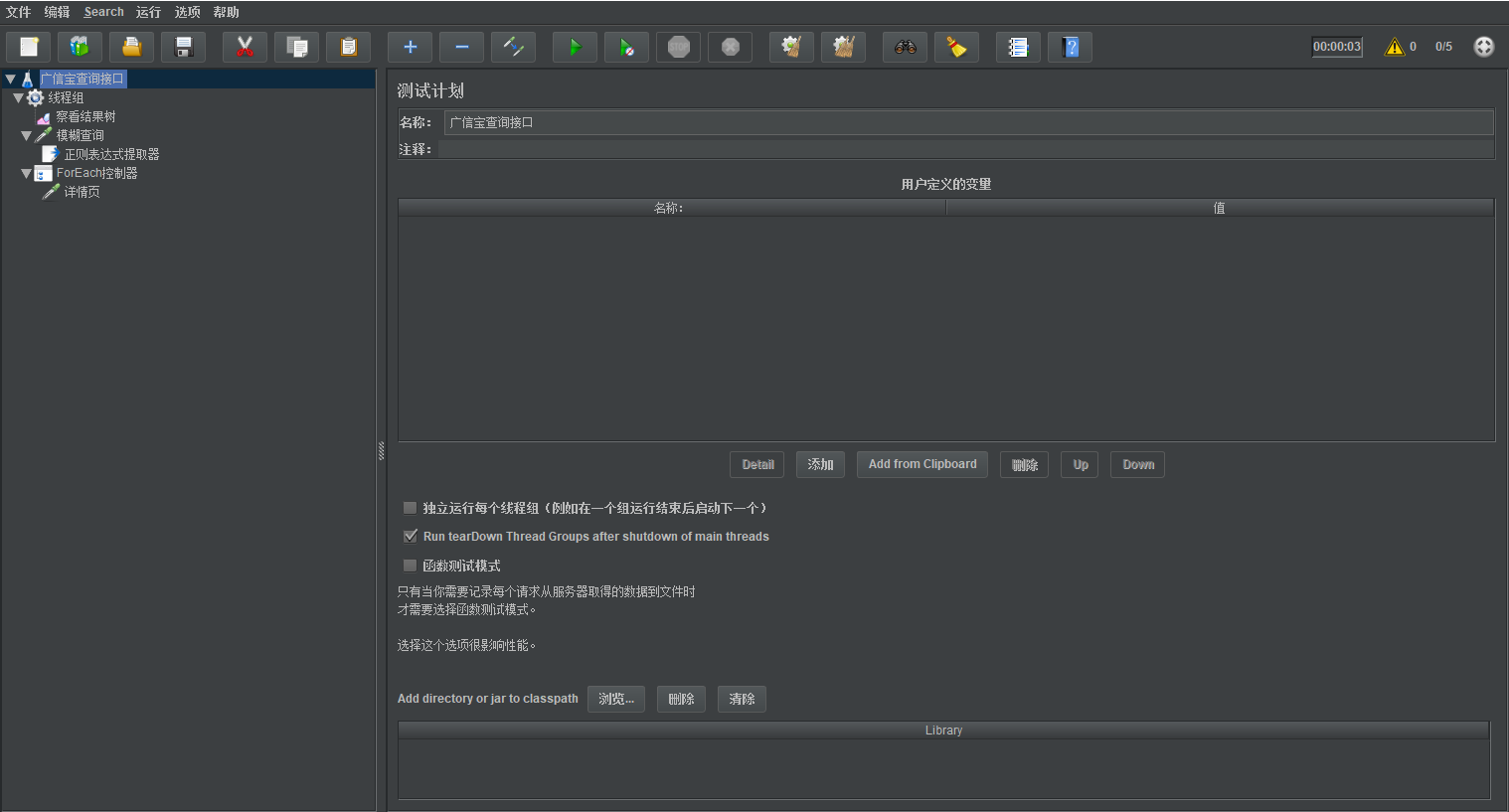The width and height of the screenshot is (1509, 812).
Task: Collapse the 模糊查询 tree node
Action: click(x=26, y=135)
